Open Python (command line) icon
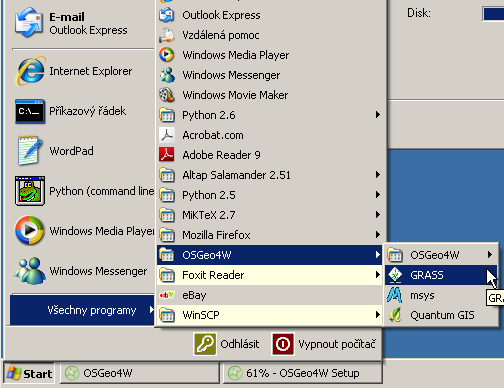The width and height of the screenshot is (504, 388). [30, 191]
